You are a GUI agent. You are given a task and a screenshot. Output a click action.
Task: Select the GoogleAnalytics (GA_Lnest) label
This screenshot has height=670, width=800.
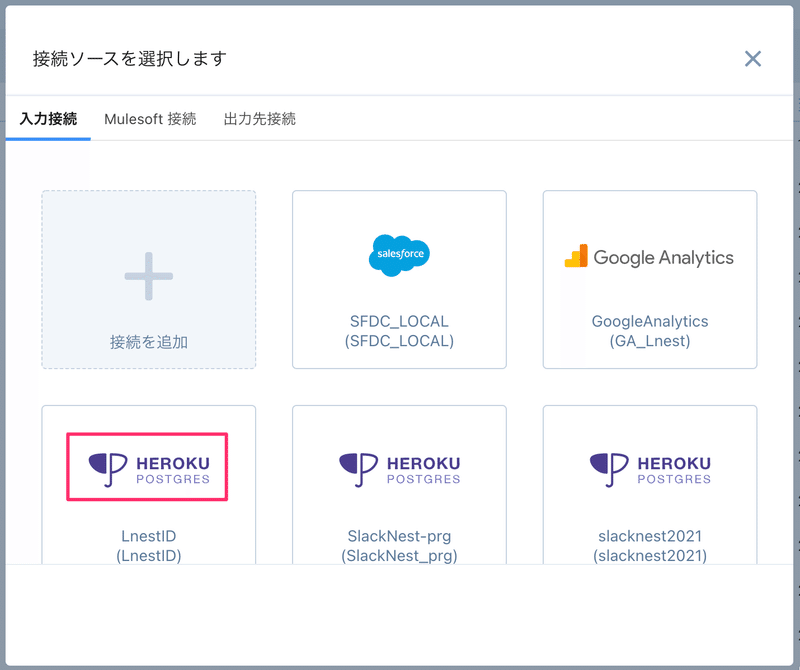click(649, 331)
